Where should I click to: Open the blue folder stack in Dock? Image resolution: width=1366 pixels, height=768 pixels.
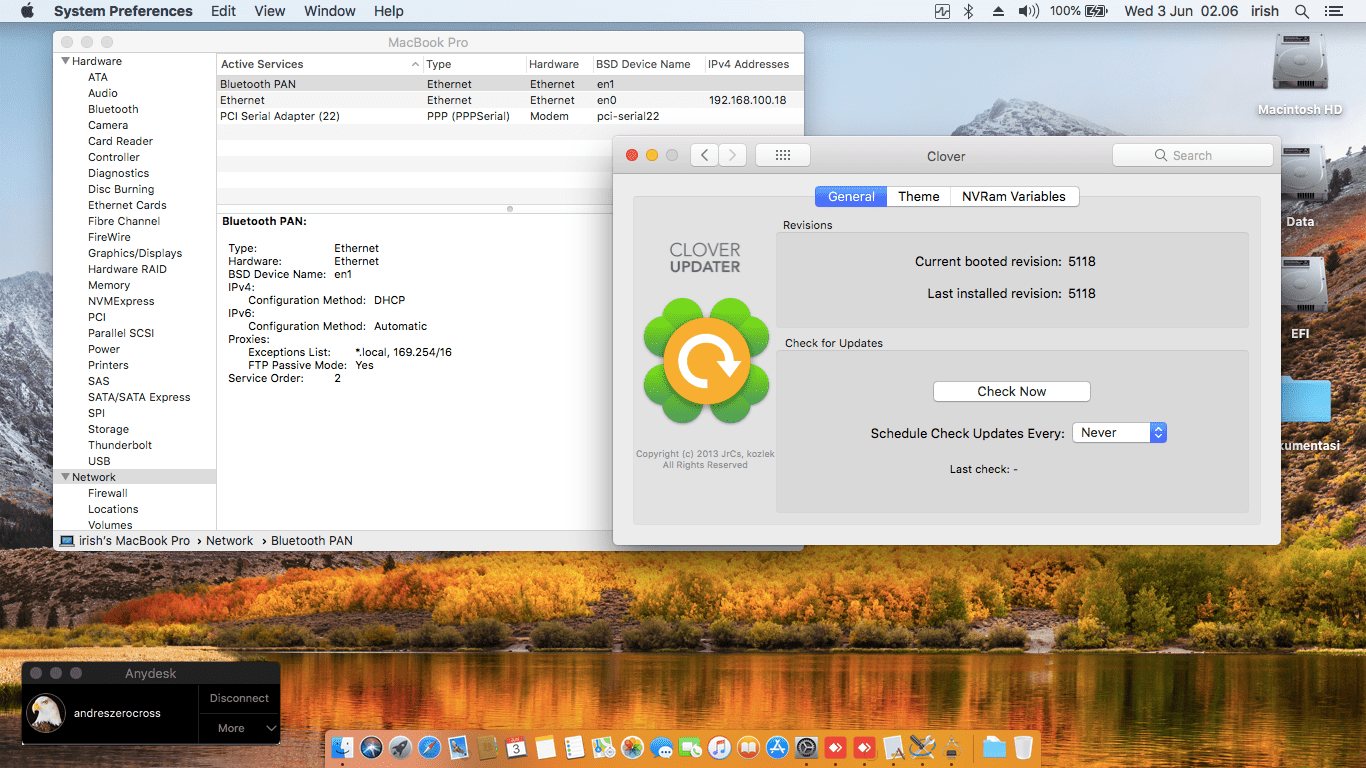[994, 747]
